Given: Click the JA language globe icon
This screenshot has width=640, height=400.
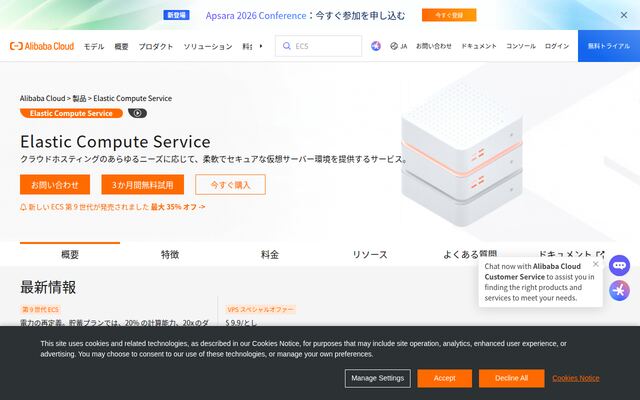Looking at the screenshot, I should [394, 46].
